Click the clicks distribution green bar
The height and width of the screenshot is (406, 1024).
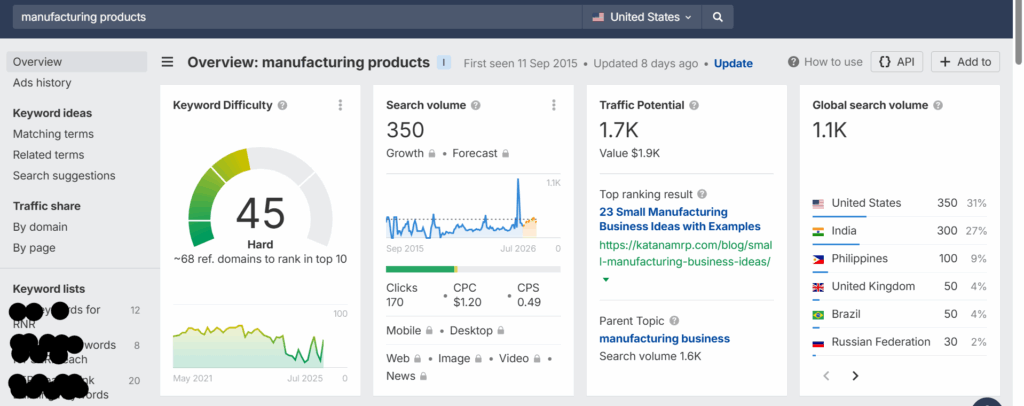tap(420, 269)
